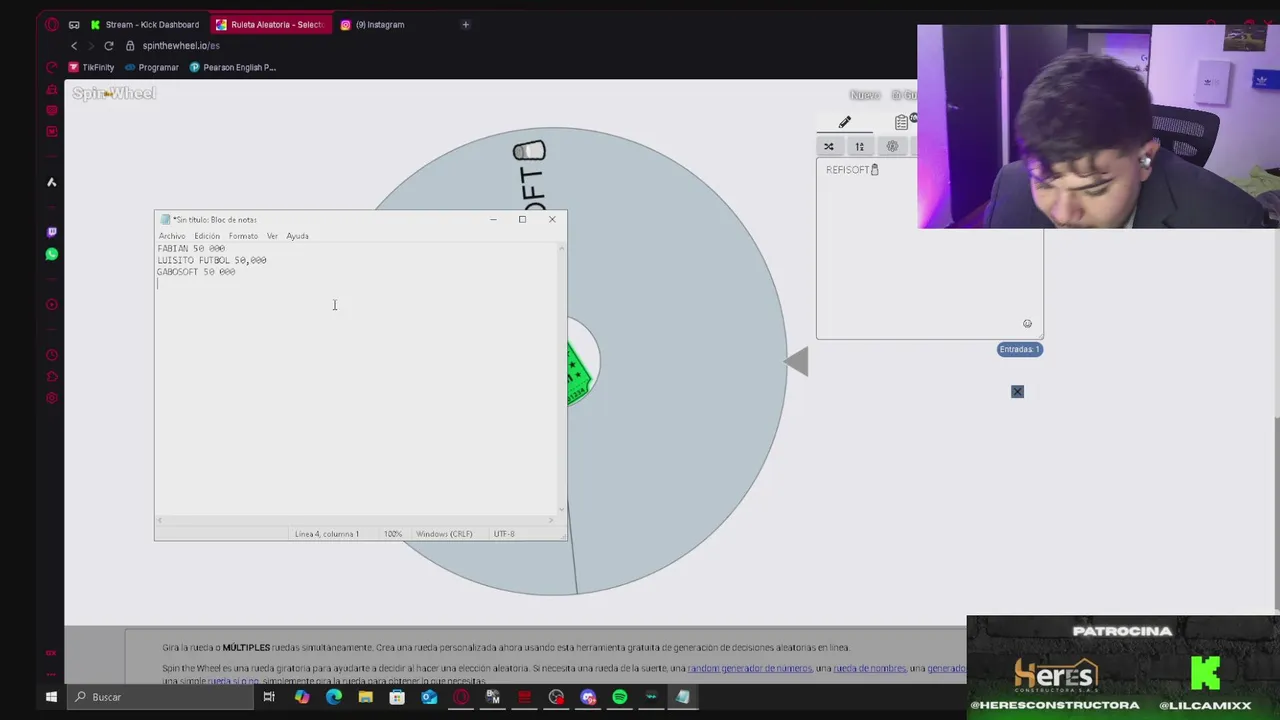Close the ad with the X button
This screenshot has height=720, width=1280.
coord(1017,391)
